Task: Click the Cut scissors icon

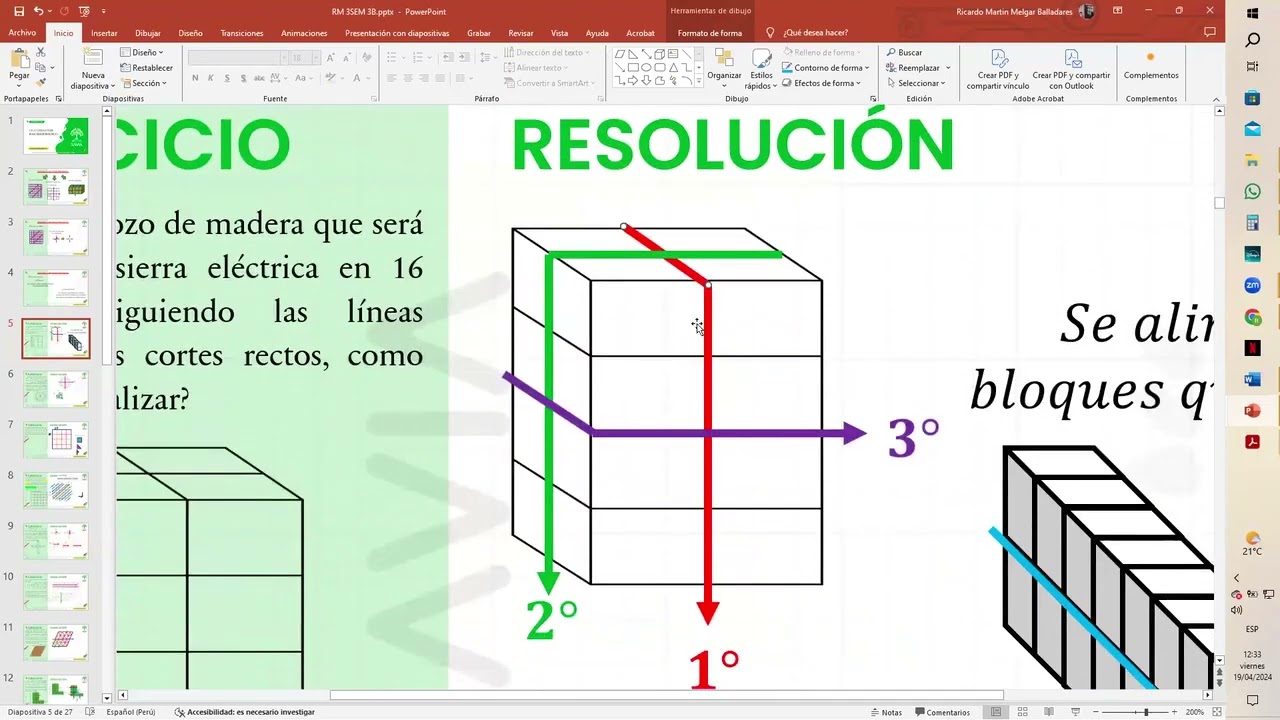Action: pyautogui.click(x=40, y=51)
